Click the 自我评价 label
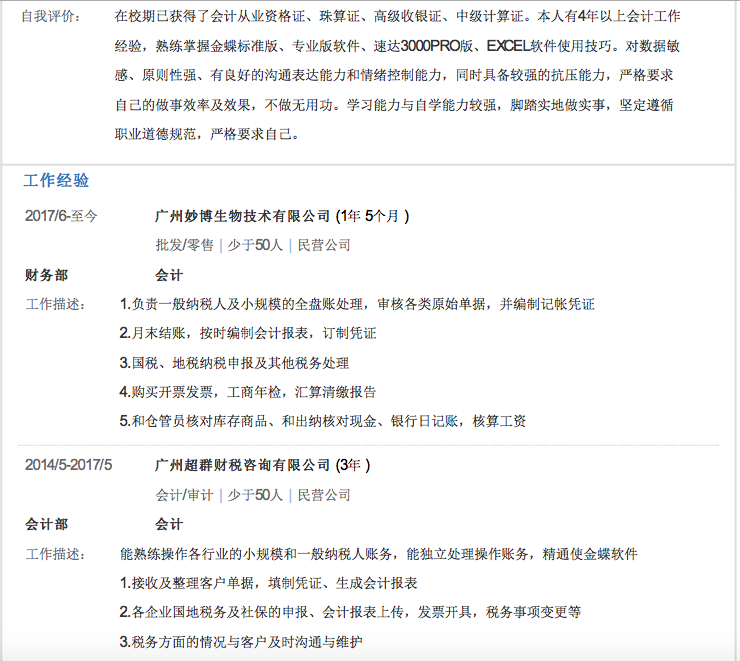740x661 pixels. pos(51,17)
